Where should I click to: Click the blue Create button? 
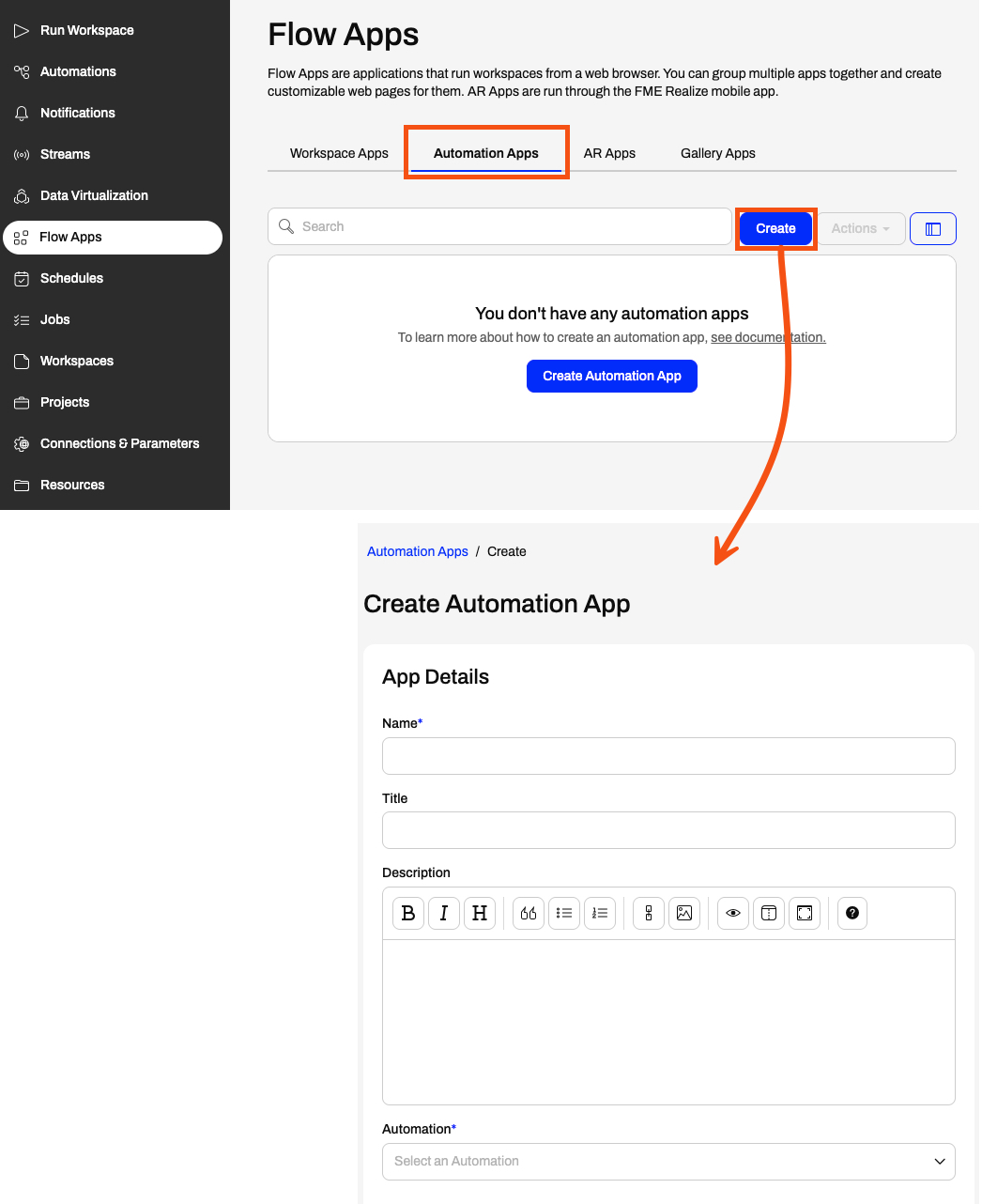click(x=775, y=228)
